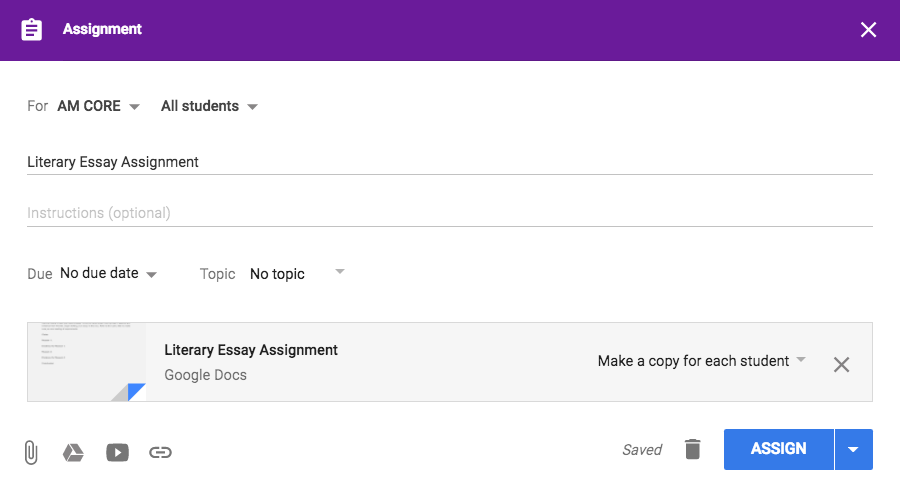The image size is (900, 497).
Task: Change Make a copy for each student option
Action: [x=701, y=361]
